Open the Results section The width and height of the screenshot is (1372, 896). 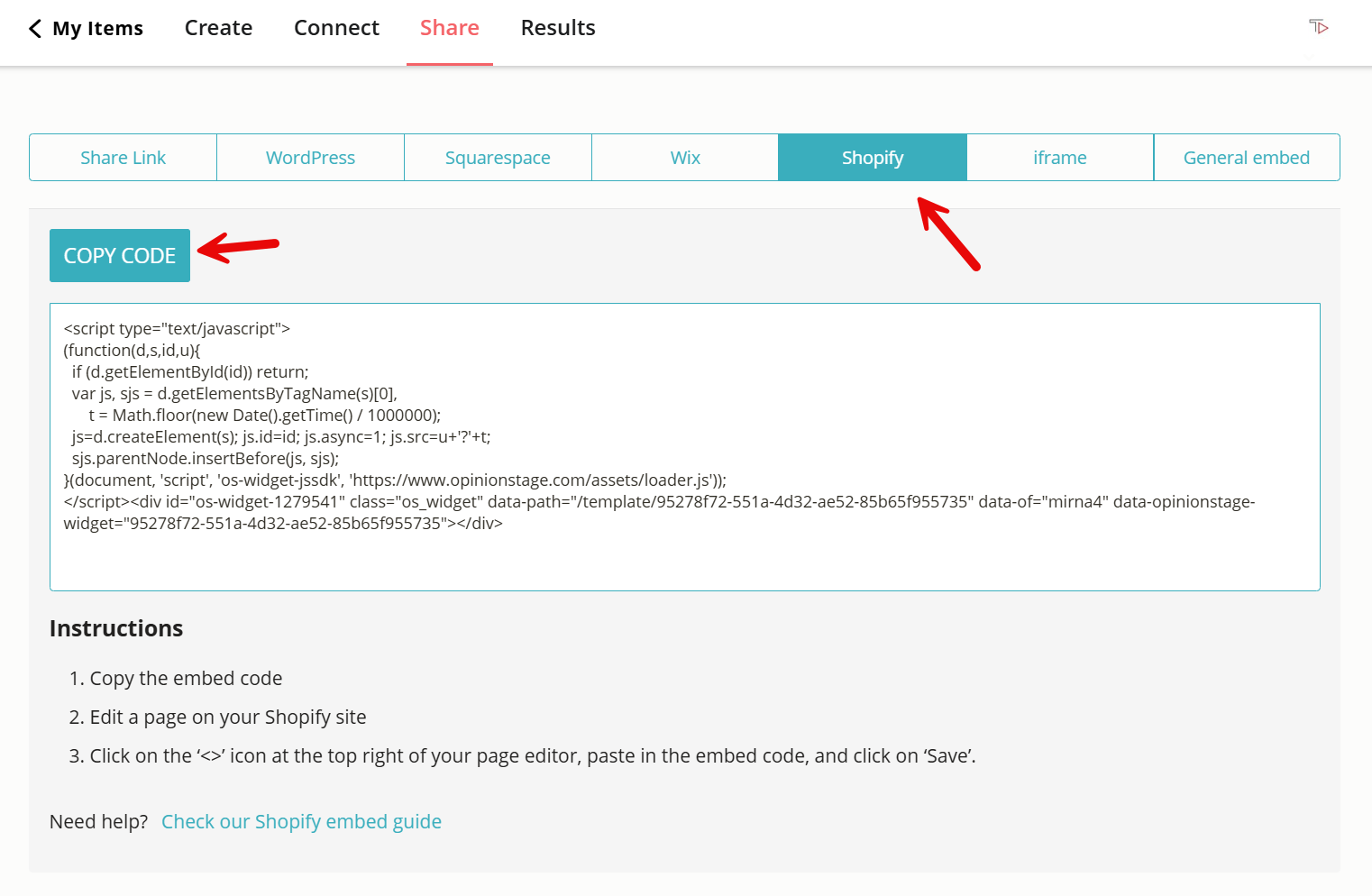[x=557, y=28]
